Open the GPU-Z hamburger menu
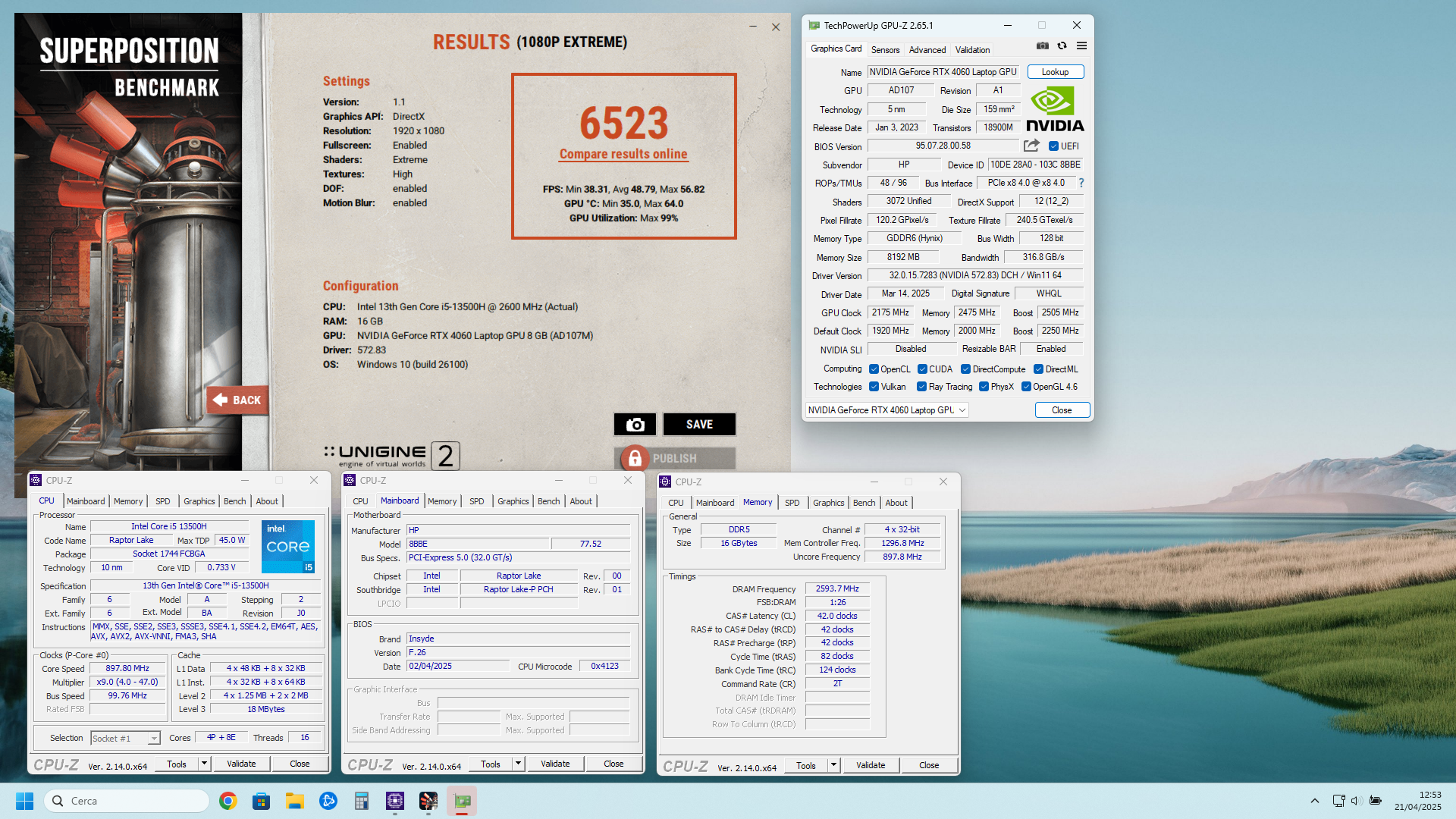 coord(1081,46)
